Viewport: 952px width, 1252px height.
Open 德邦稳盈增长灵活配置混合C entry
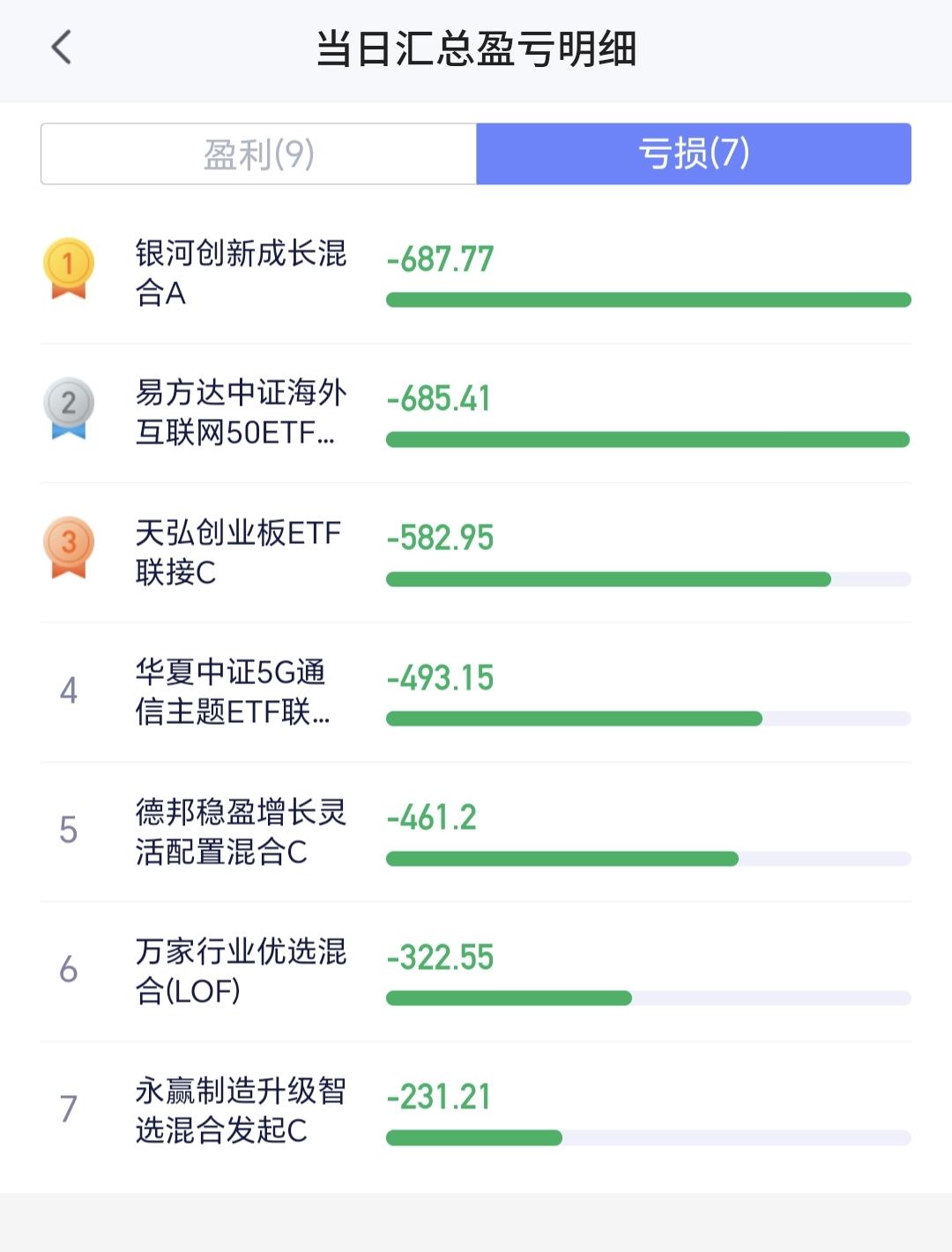(476, 831)
